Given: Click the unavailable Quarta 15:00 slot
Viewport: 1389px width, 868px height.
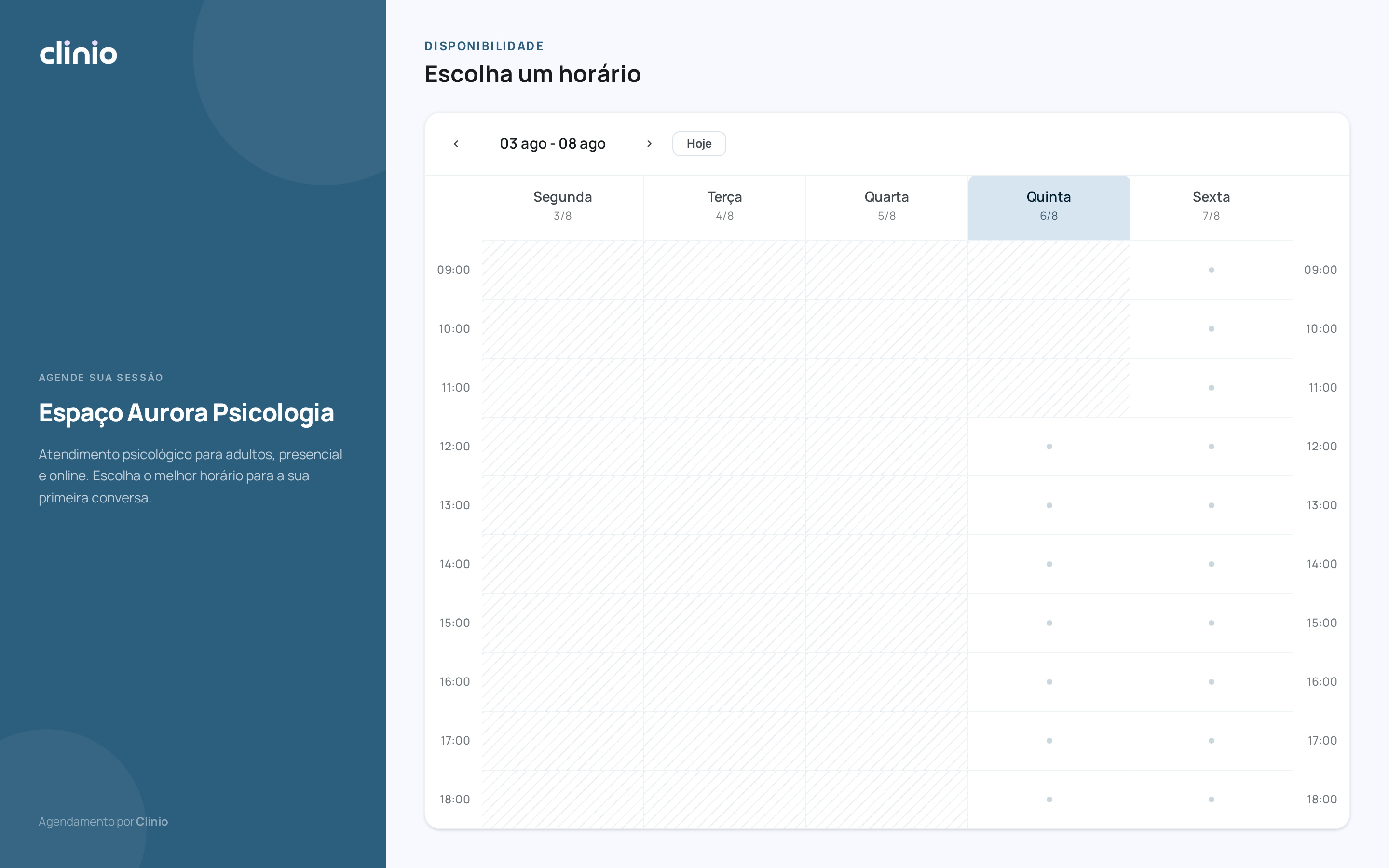Looking at the screenshot, I should 886,623.
